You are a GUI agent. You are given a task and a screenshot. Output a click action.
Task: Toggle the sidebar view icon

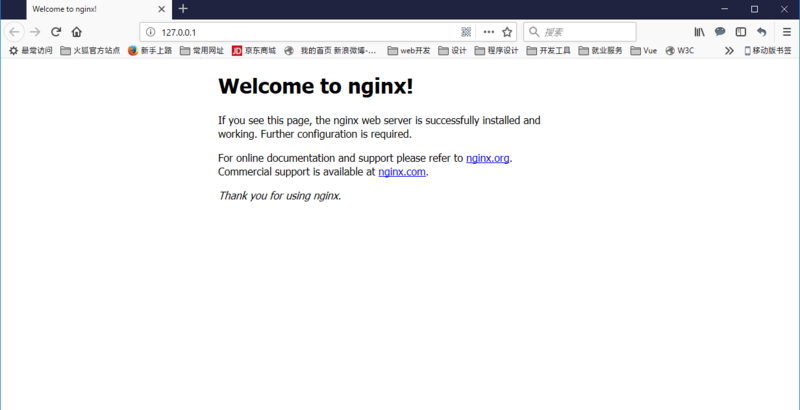coord(740,32)
